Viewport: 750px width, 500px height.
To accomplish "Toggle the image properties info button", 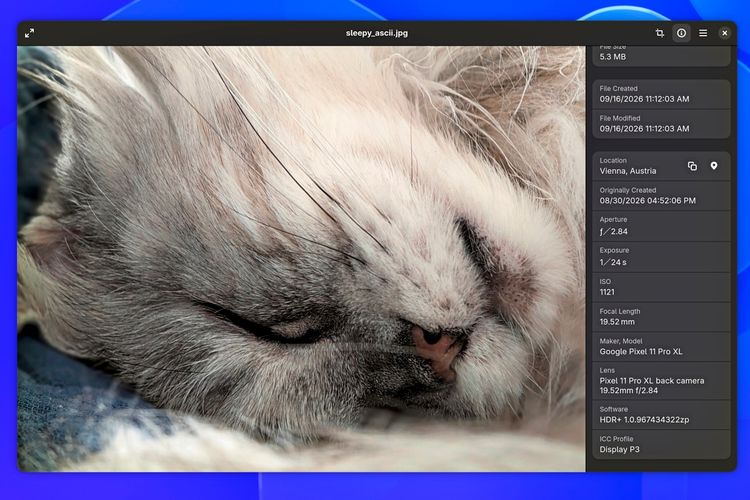I will pos(681,33).
